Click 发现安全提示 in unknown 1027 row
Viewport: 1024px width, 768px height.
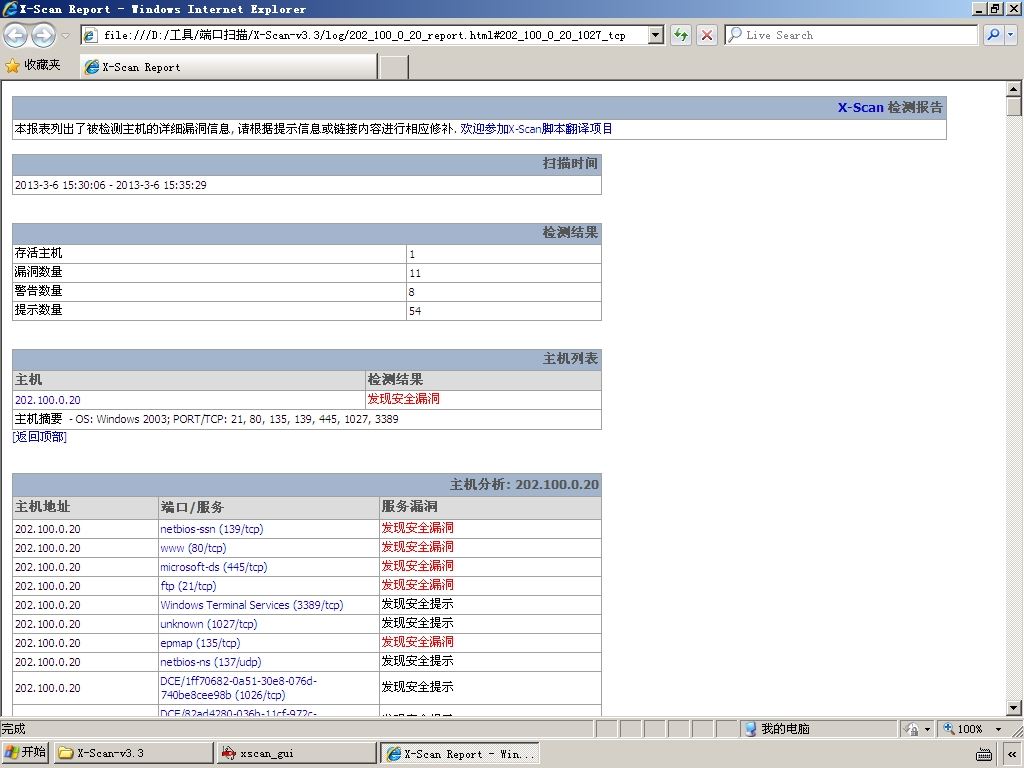click(x=417, y=623)
